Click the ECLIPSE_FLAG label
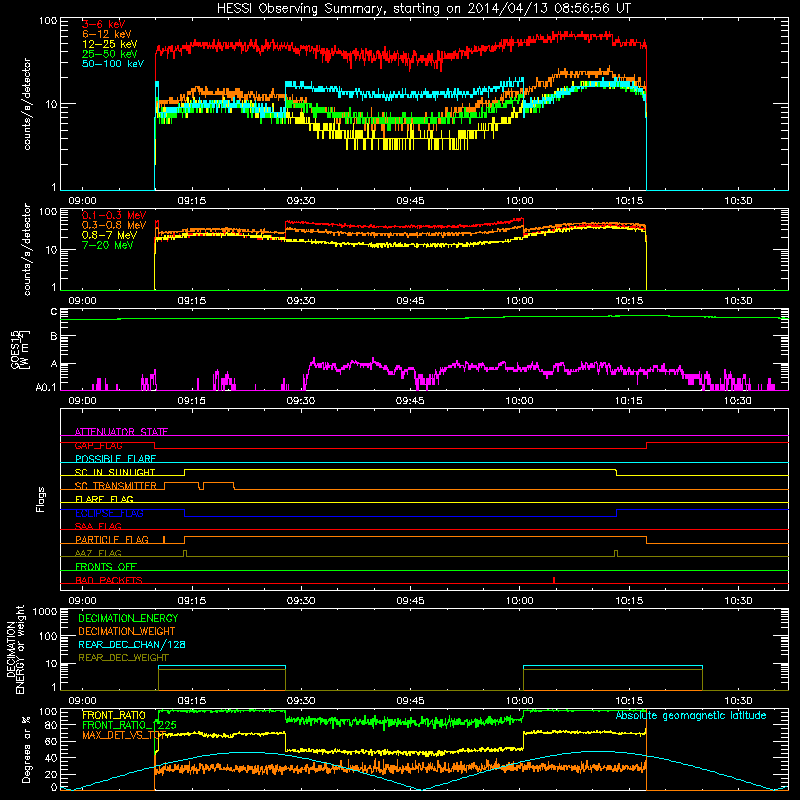800x800 pixels. point(109,513)
